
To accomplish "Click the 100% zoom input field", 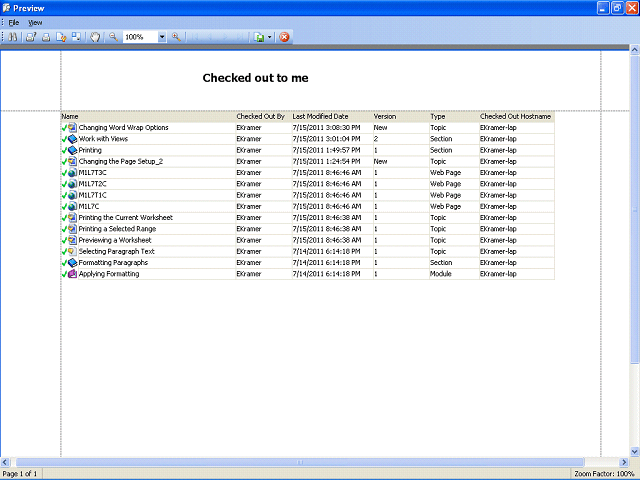I will point(140,37).
